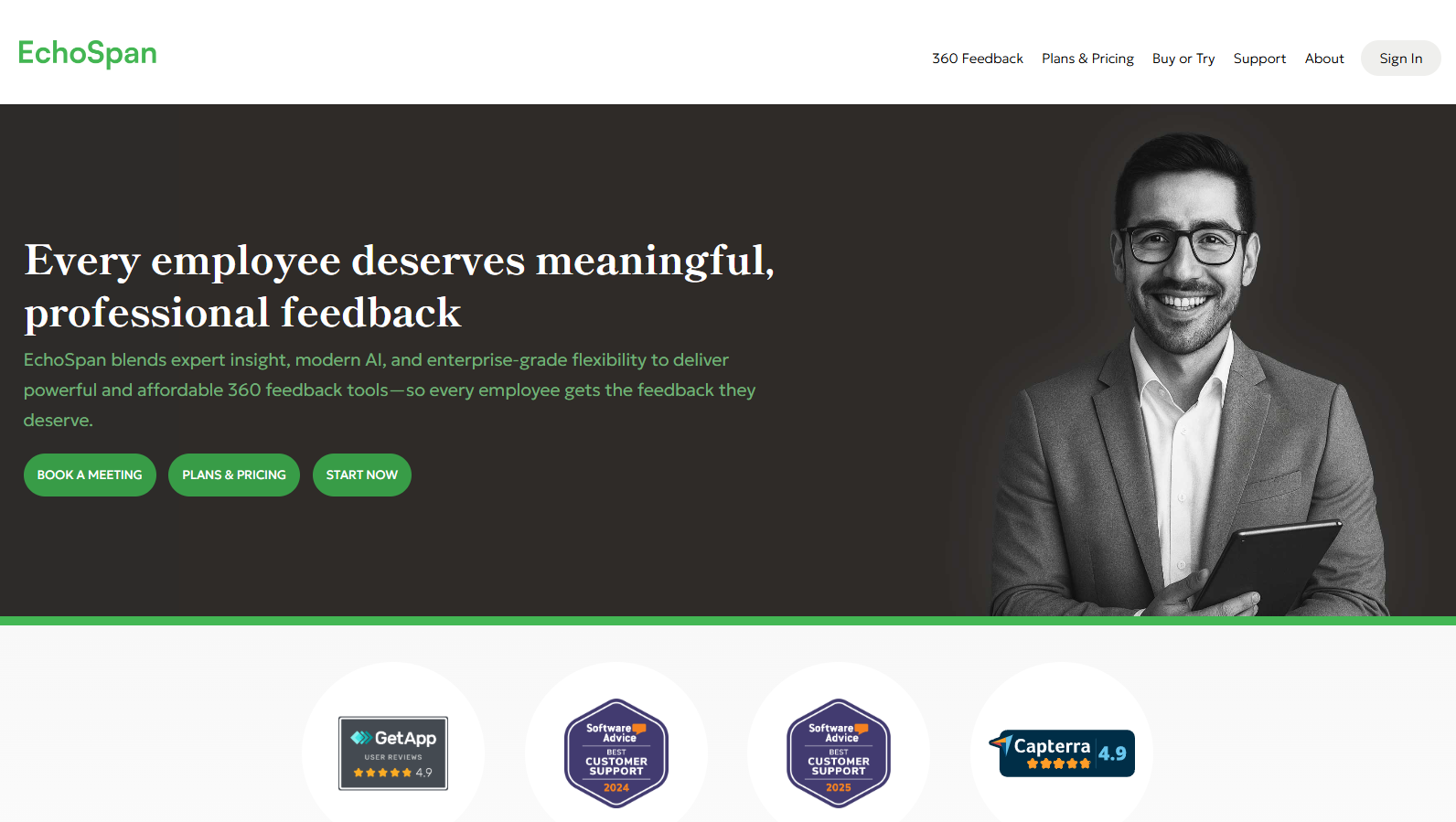Screen dimensions: 1456x822
Task: Expand the About menu
Action: [1324, 59]
